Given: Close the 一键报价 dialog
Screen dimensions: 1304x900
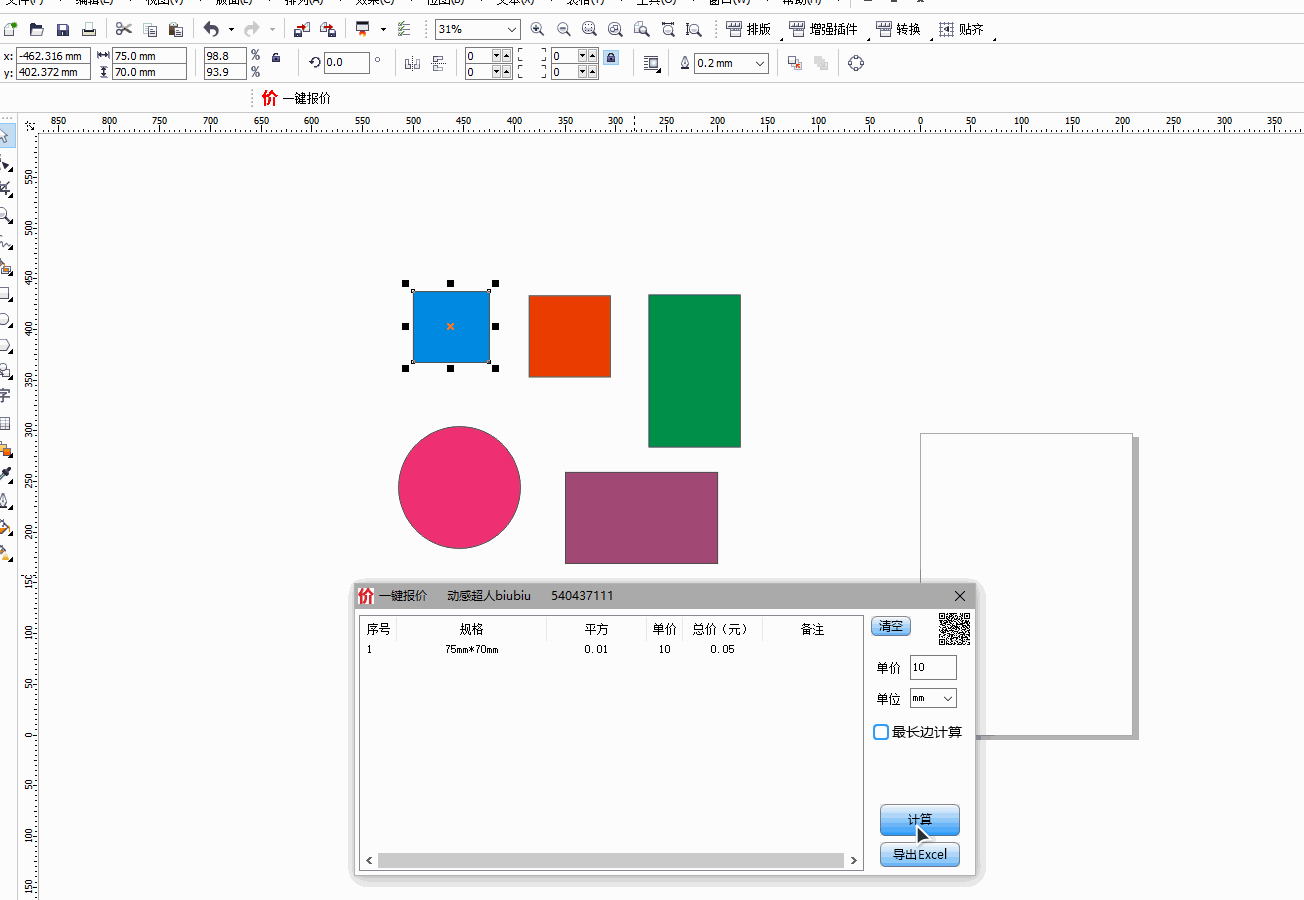Looking at the screenshot, I should (x=960, y=596).
